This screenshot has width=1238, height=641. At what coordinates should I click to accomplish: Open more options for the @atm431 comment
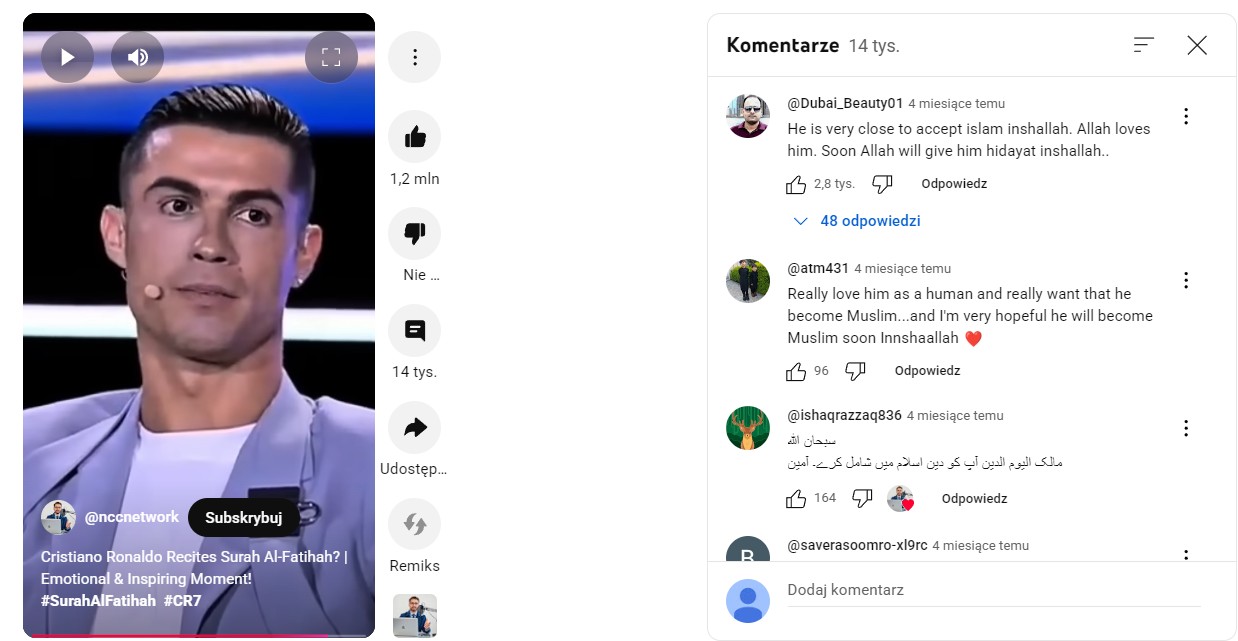coord(1186,280)
